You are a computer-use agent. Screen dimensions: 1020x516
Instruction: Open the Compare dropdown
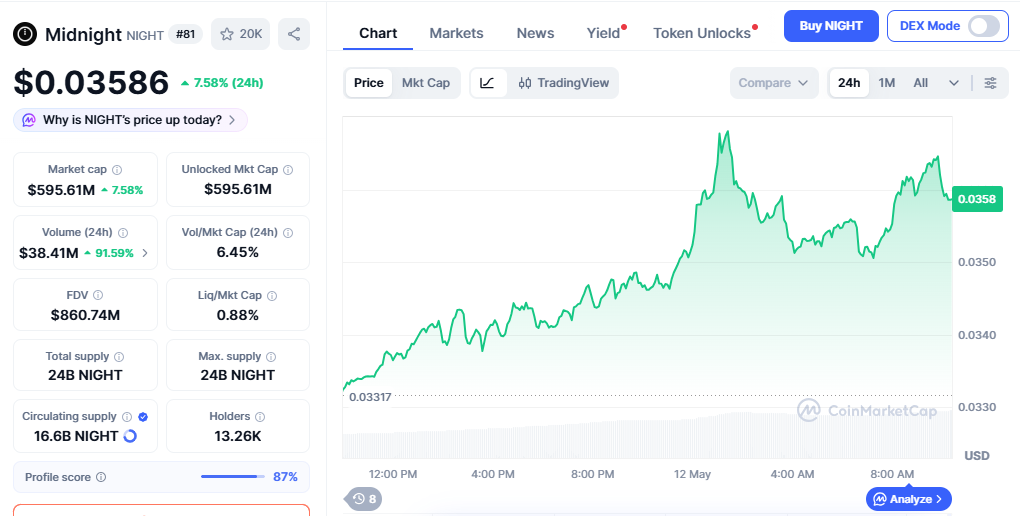pos(773,83)
